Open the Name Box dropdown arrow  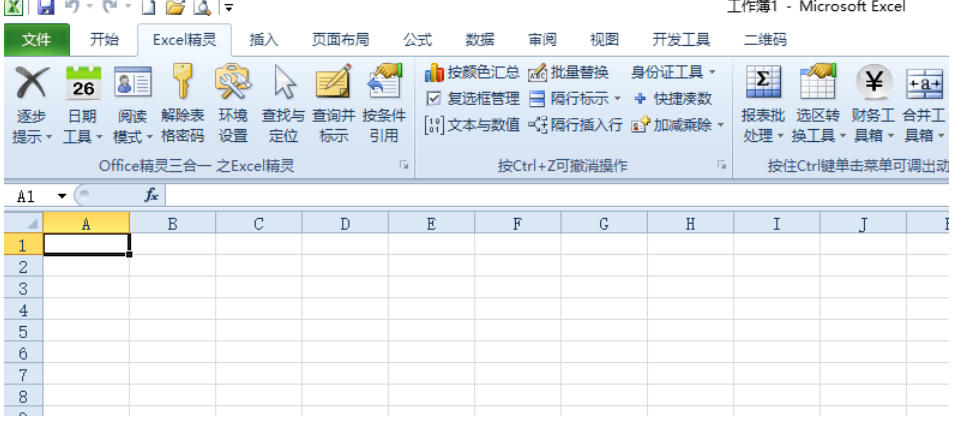61,196
